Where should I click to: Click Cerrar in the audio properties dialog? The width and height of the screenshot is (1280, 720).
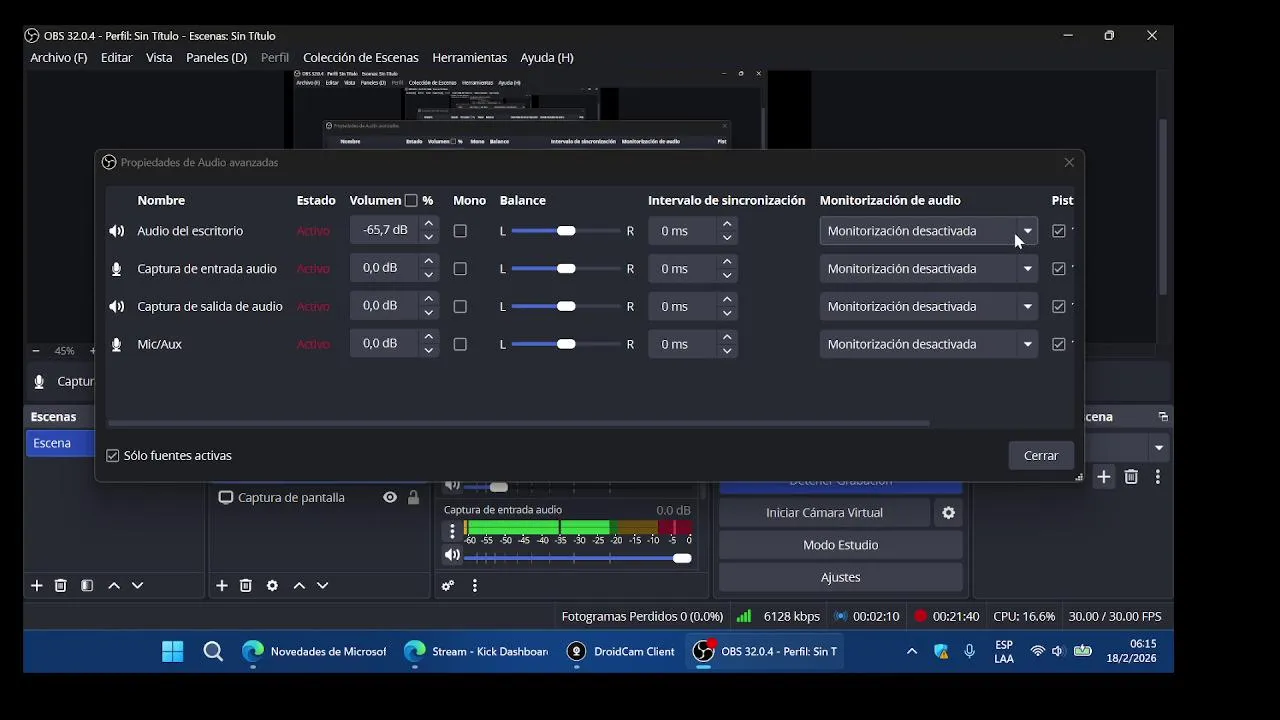point(1041,456)
